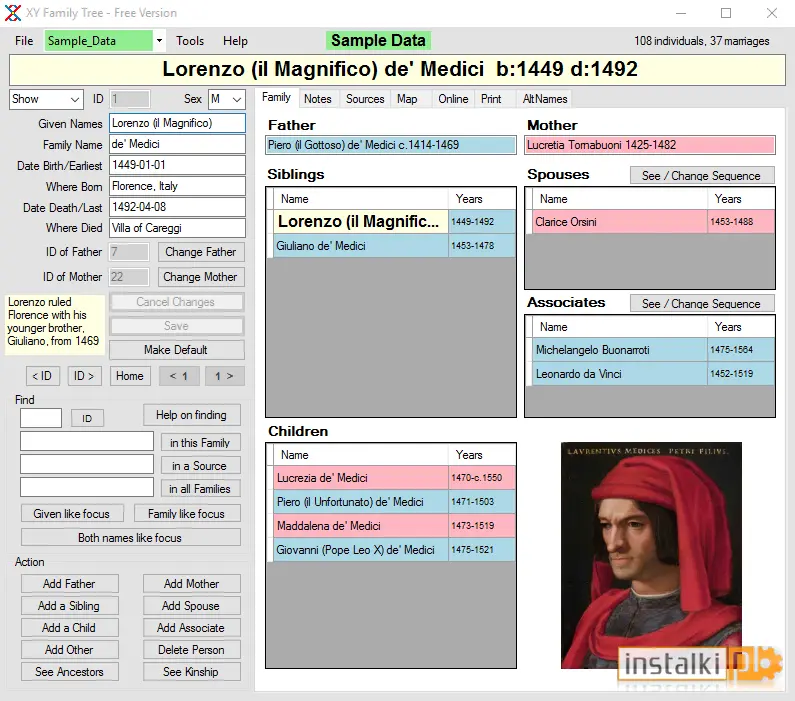Search 'in a Source'
The width and height of the screenshot is (795, 701).
(200, 466)
